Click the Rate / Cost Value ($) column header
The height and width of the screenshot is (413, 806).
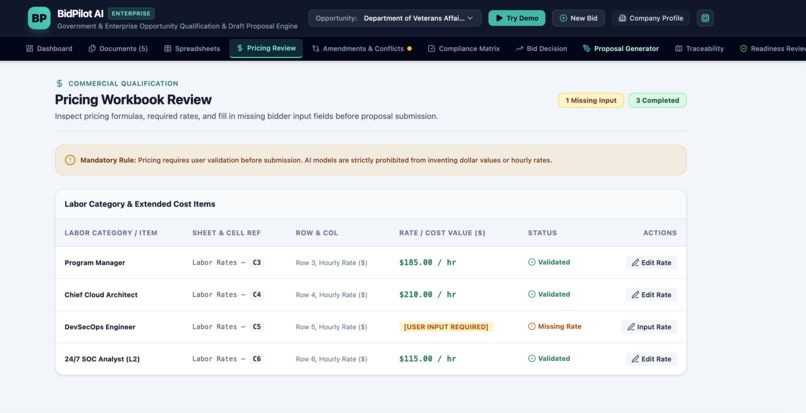coord(442,232)
